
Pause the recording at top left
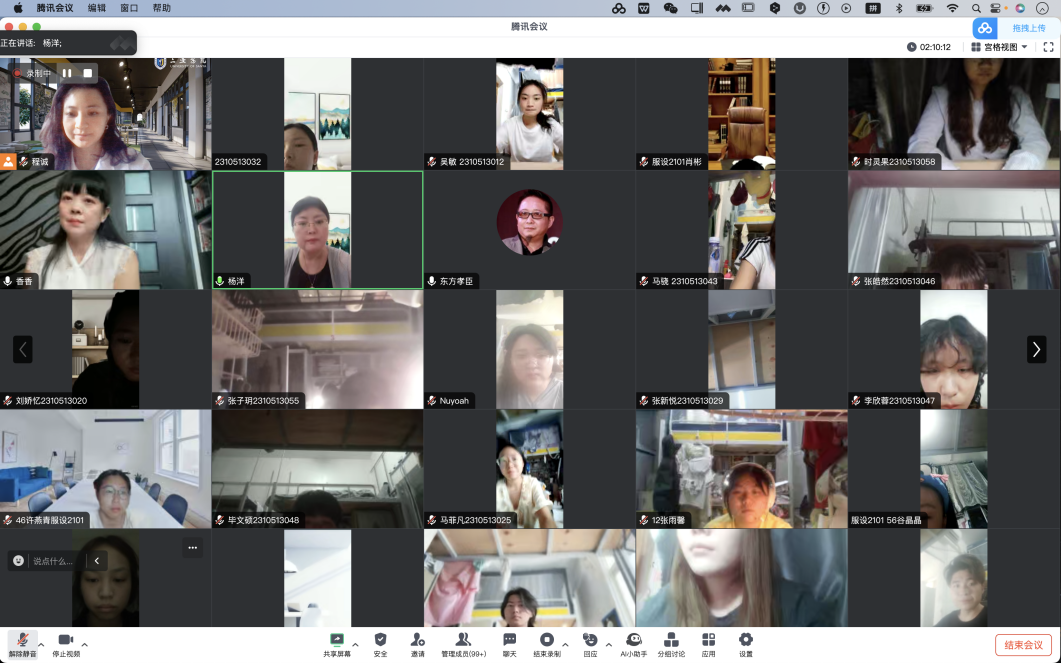(x=67, y=73)
